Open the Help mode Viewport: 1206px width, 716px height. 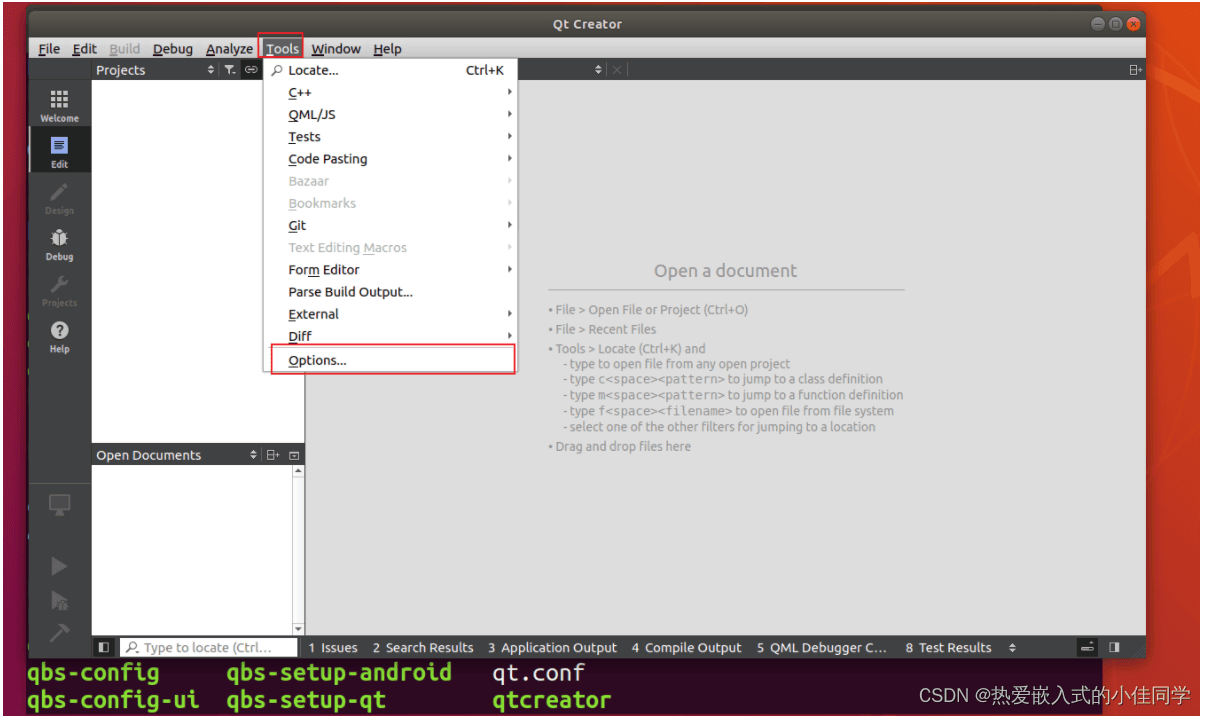point(59,336)
